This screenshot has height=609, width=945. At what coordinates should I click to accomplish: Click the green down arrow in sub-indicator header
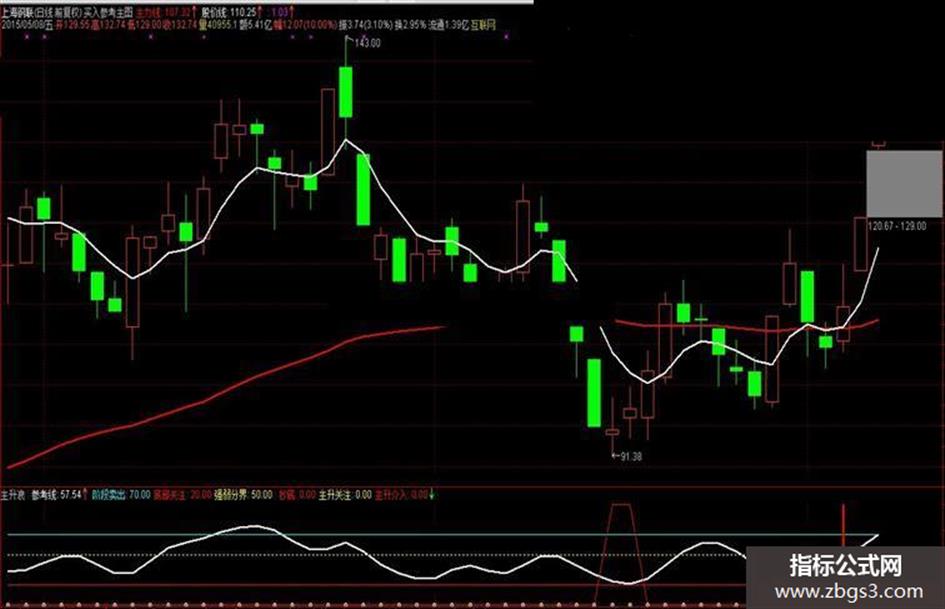click(x=432, y=495)
